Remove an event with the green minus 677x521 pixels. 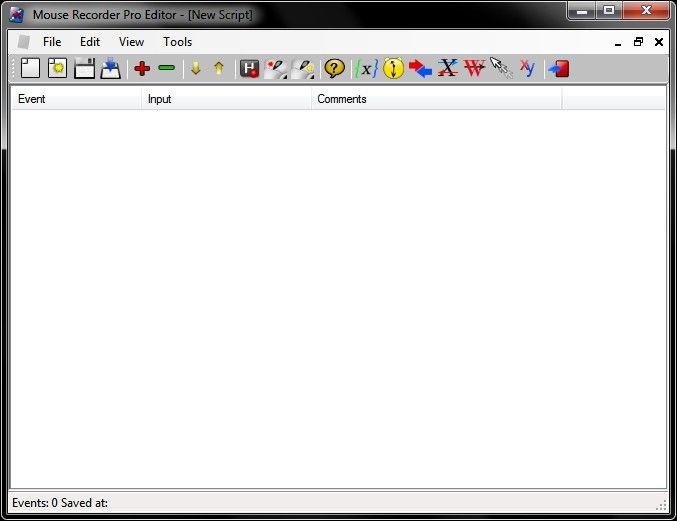tap(167, 68)
